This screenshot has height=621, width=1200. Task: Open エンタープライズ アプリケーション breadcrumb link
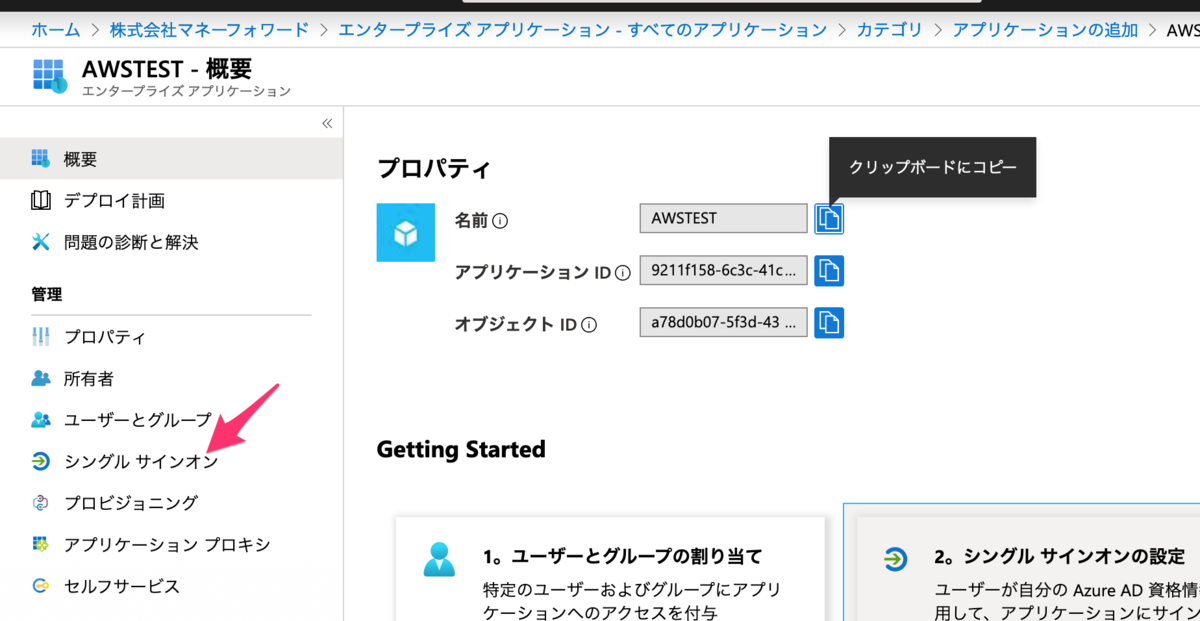[583, 29]
